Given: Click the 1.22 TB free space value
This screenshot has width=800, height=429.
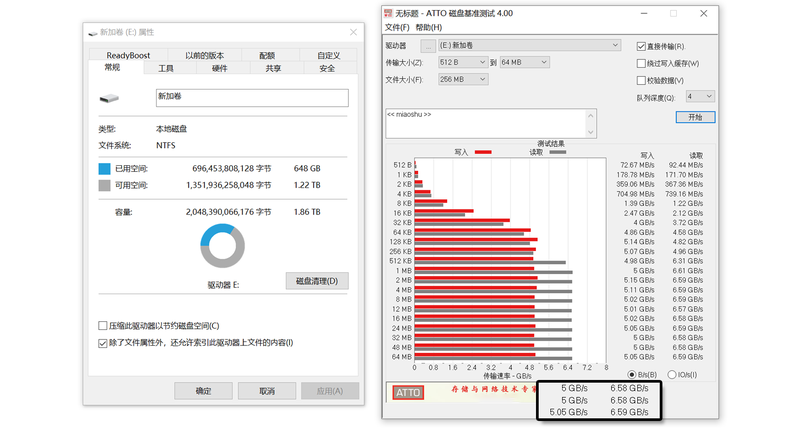Looking at the screenshot, I should pos(307,185).
